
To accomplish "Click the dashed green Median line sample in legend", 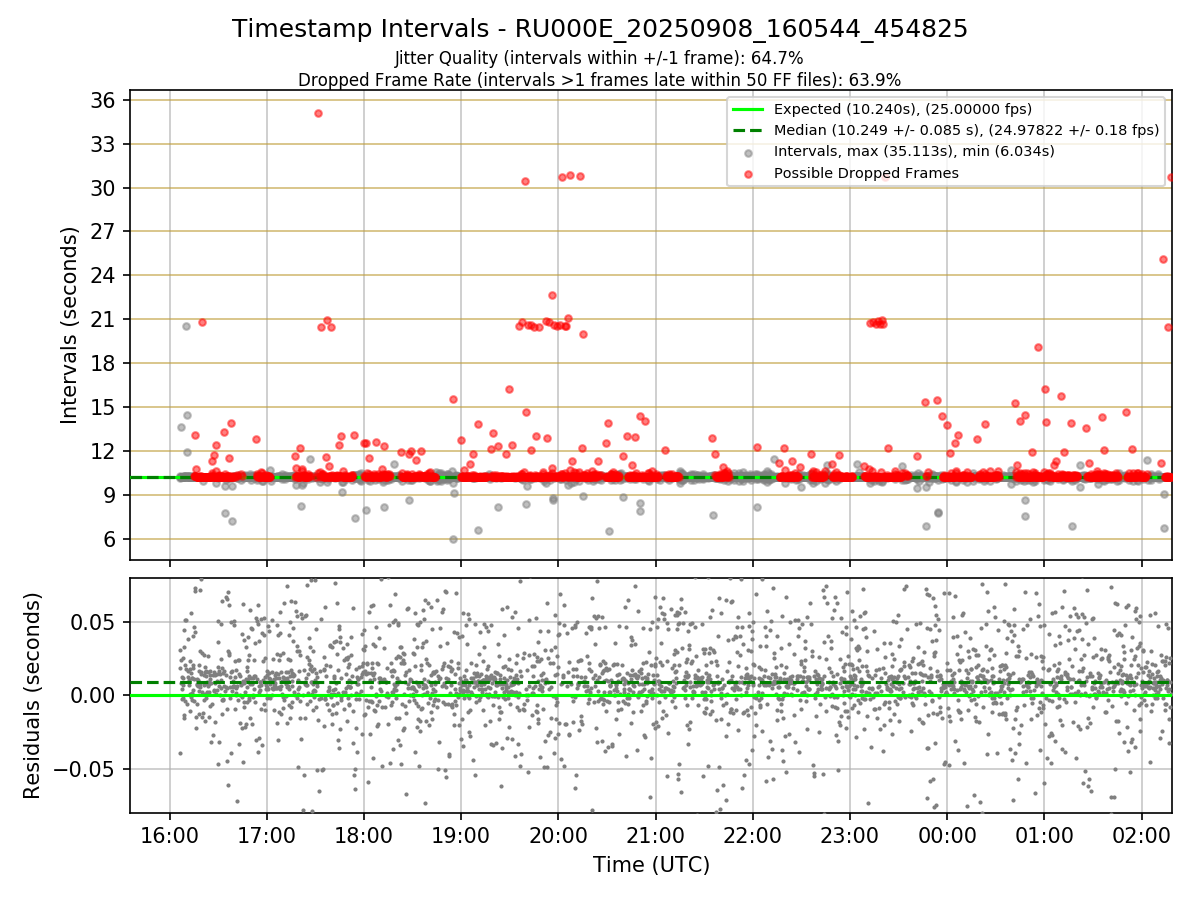I will pyautogui.click(x=750, y=131).
